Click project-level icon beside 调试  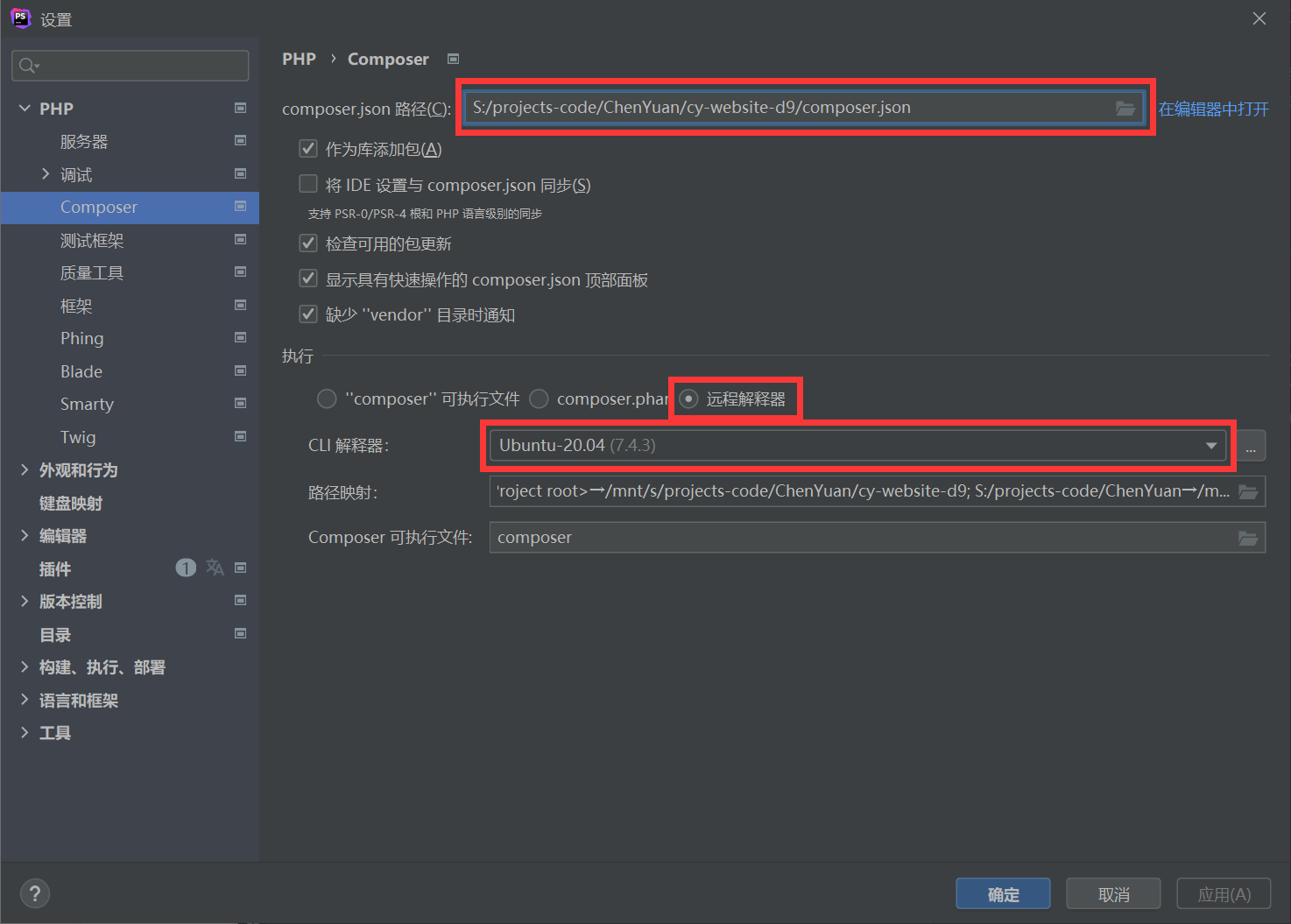pyautogui.click(x=240, y=173)
